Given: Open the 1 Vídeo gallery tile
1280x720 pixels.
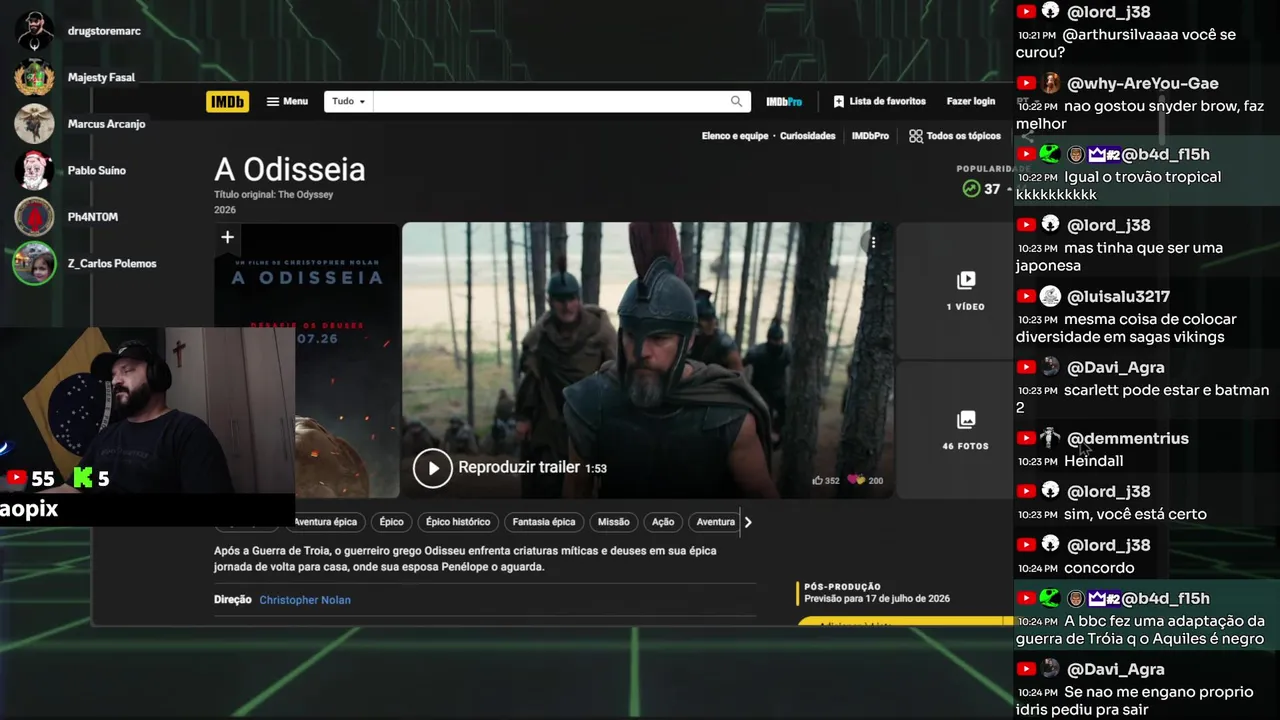Looking at the screenshot, I should pos(965,290).
